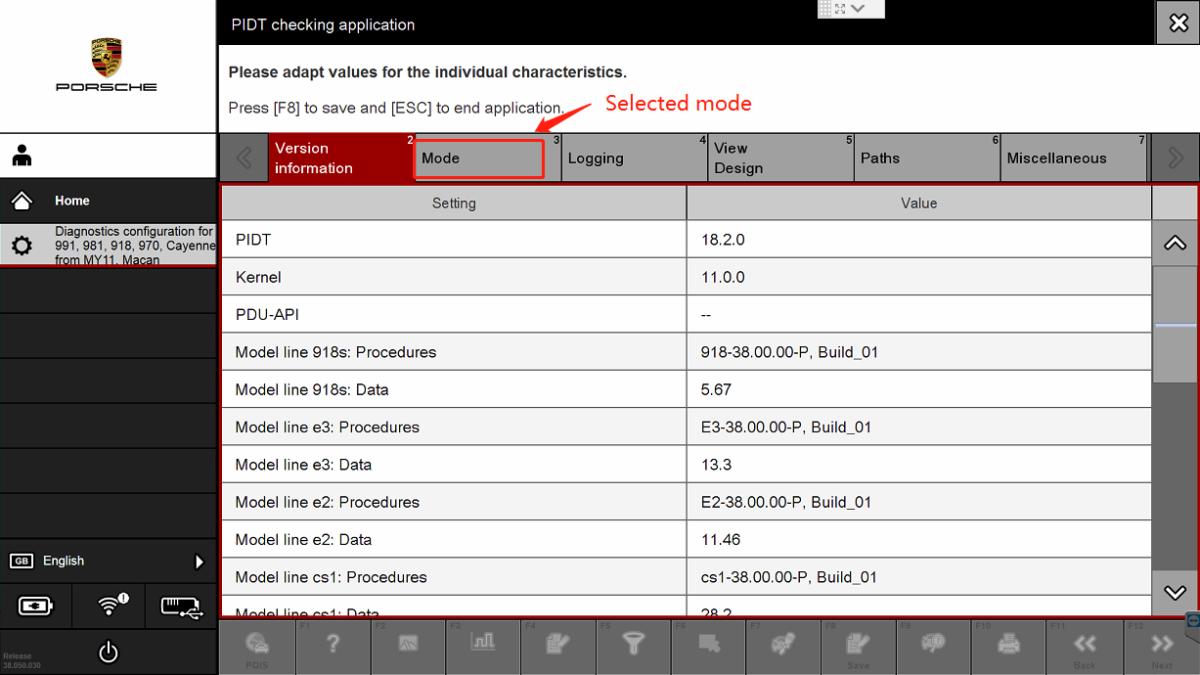Switch to the Logging tab

coord(635,158)
